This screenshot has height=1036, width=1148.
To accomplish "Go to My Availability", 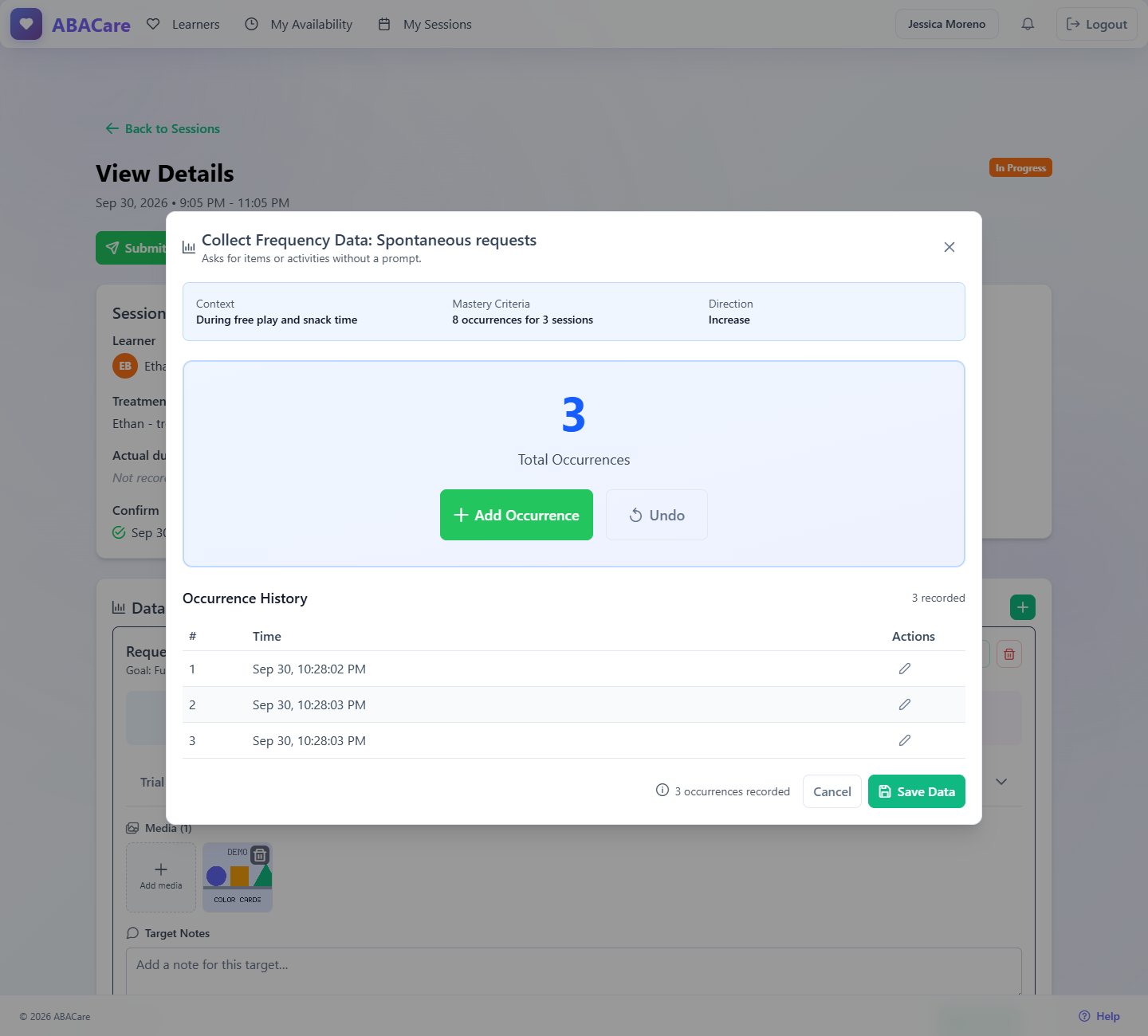I will 298,24.
